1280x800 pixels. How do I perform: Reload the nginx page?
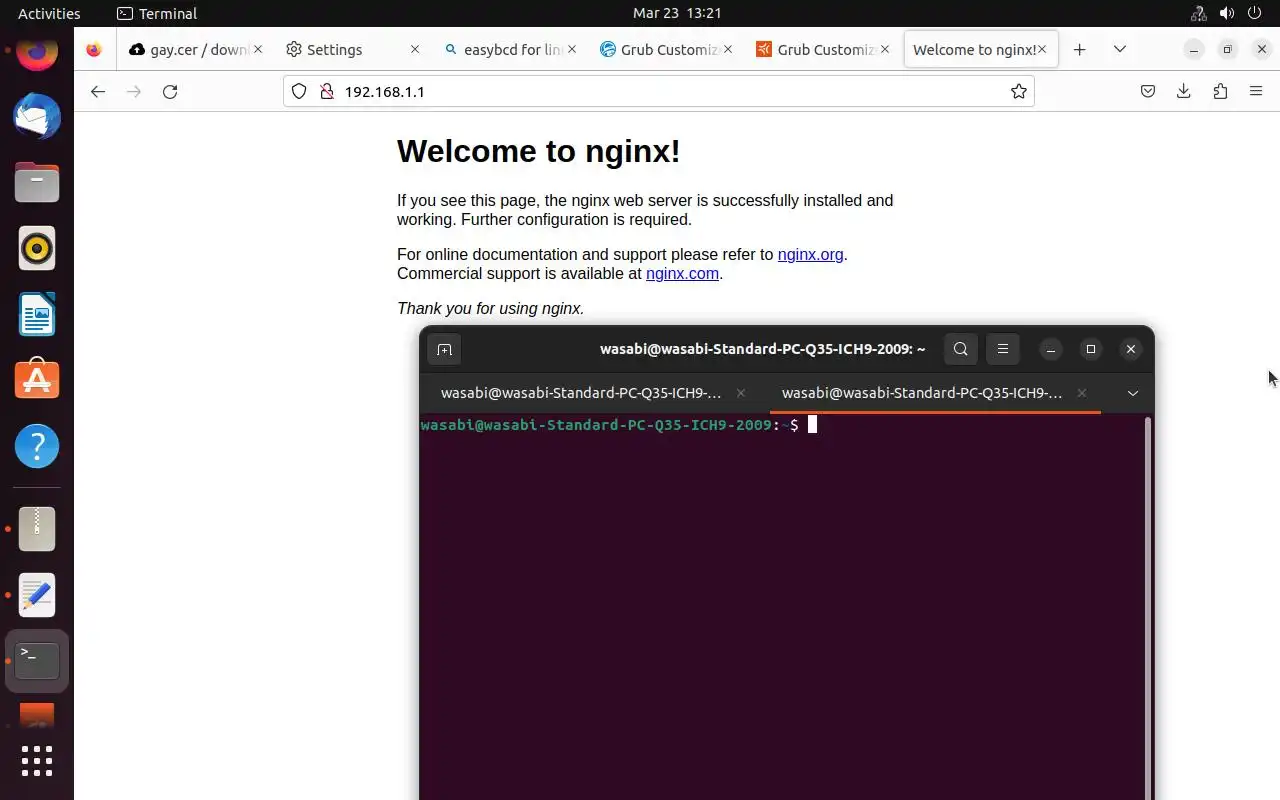[x=170, y=91]
